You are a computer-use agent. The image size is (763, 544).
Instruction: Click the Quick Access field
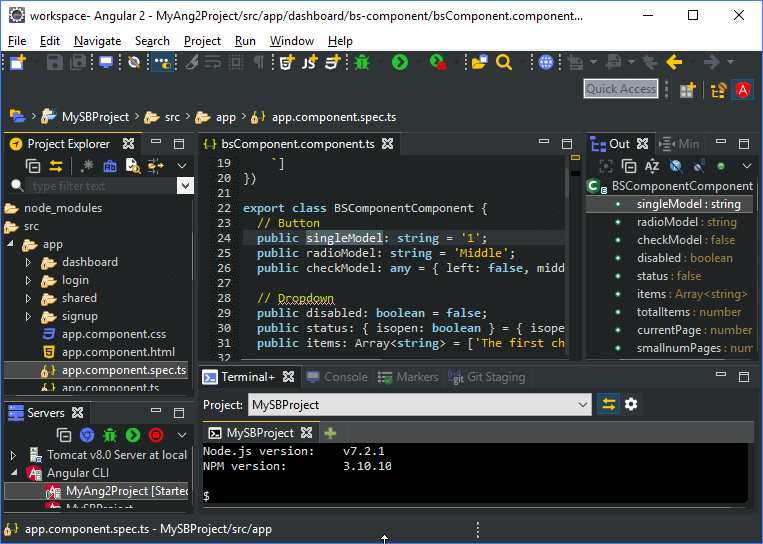click(621, 89)
